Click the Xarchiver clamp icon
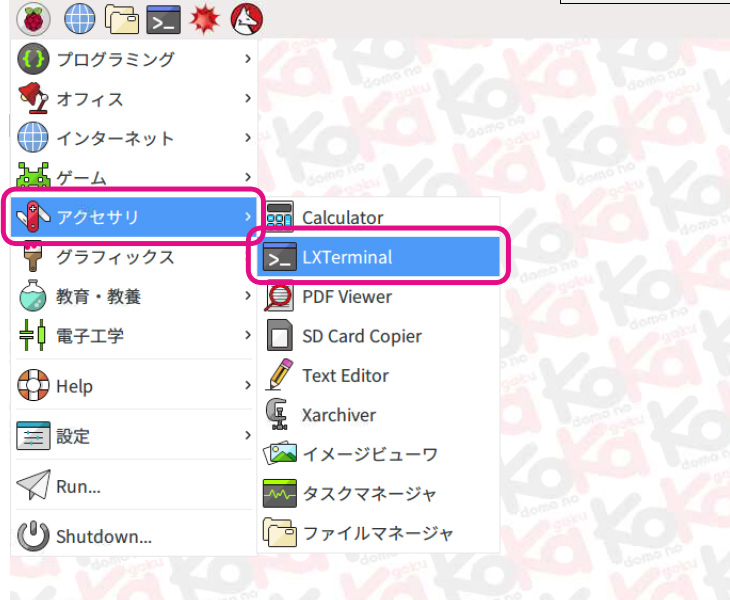 (x=277, y=414)
